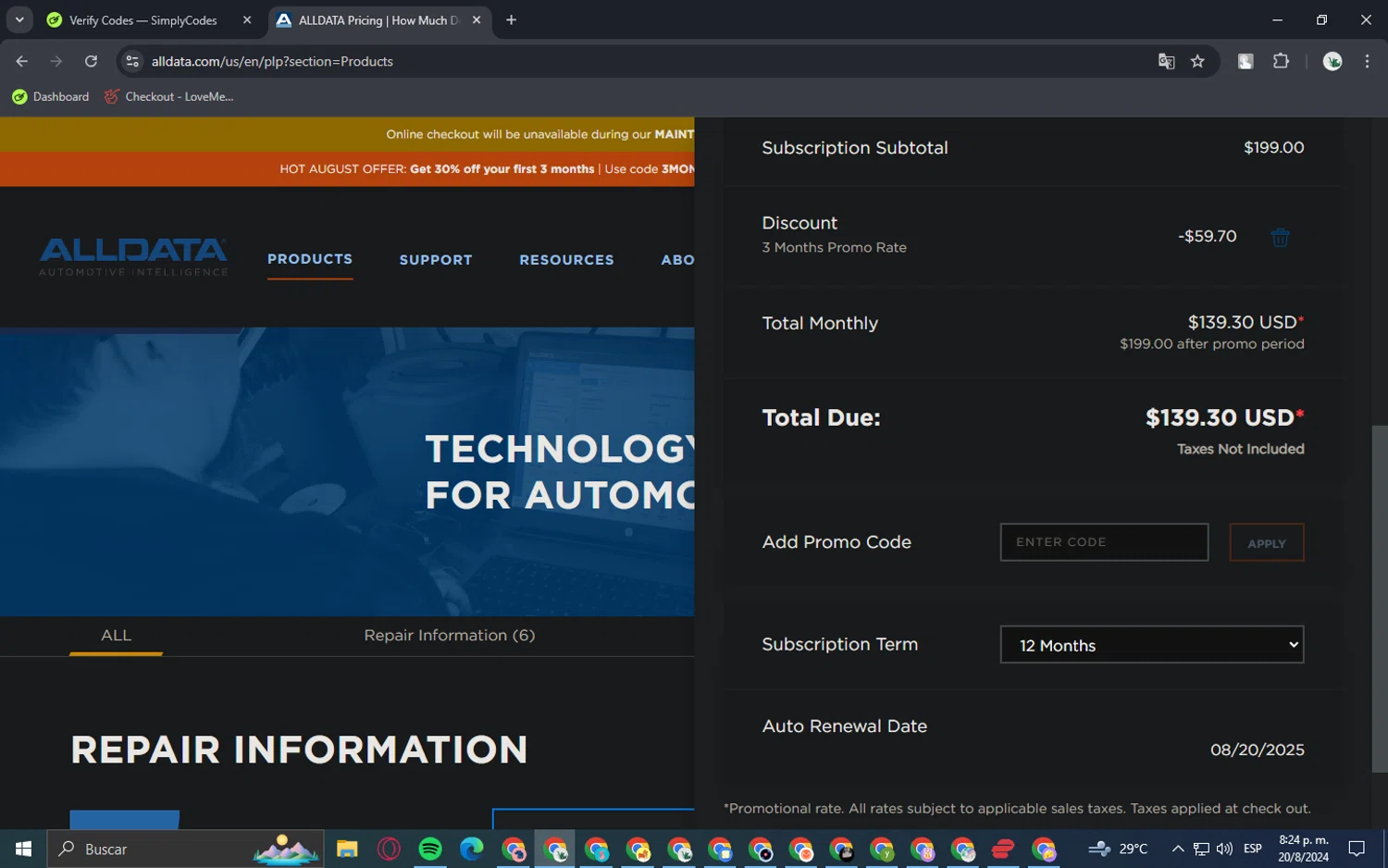The width and height of the screenshot is (1388, 868).
Task: Select the Repair Information (6) tab
Action: tap(450, 636)
